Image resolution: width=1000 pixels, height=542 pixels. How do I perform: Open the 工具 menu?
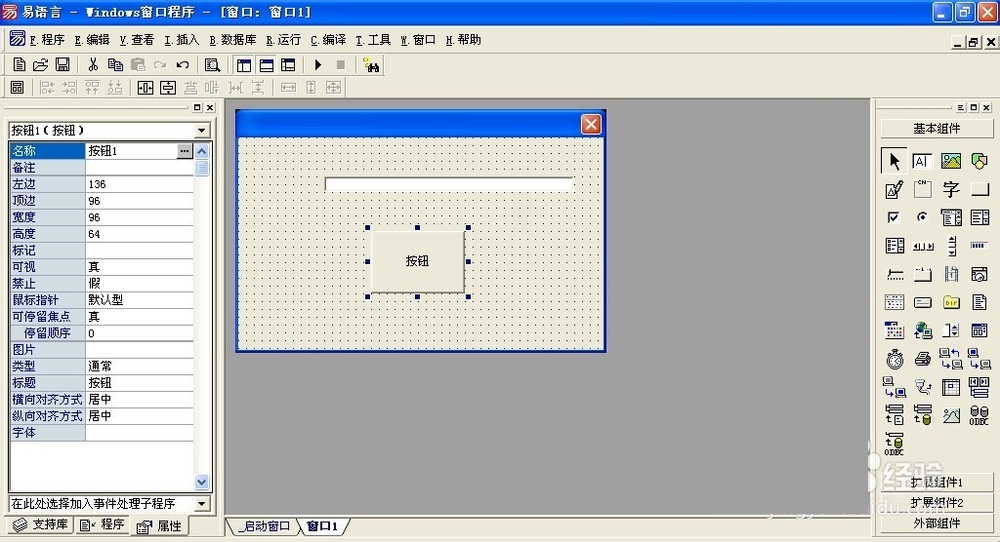pos(373,40)
